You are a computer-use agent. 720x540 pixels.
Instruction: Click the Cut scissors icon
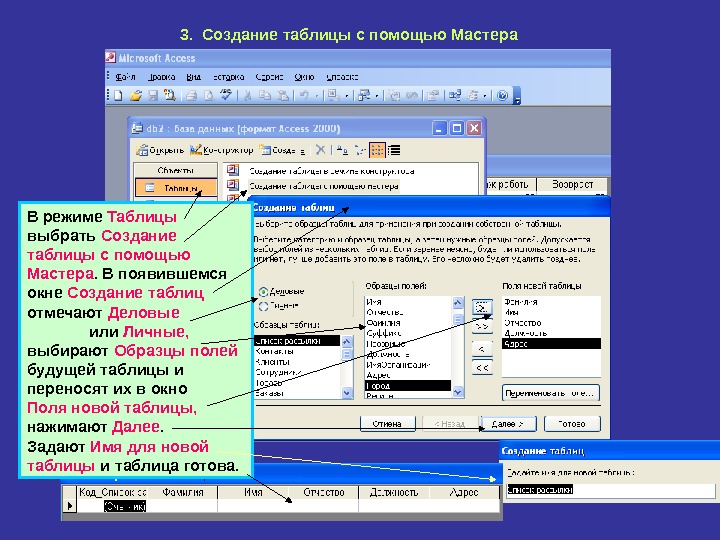click(x=248, y=96)
